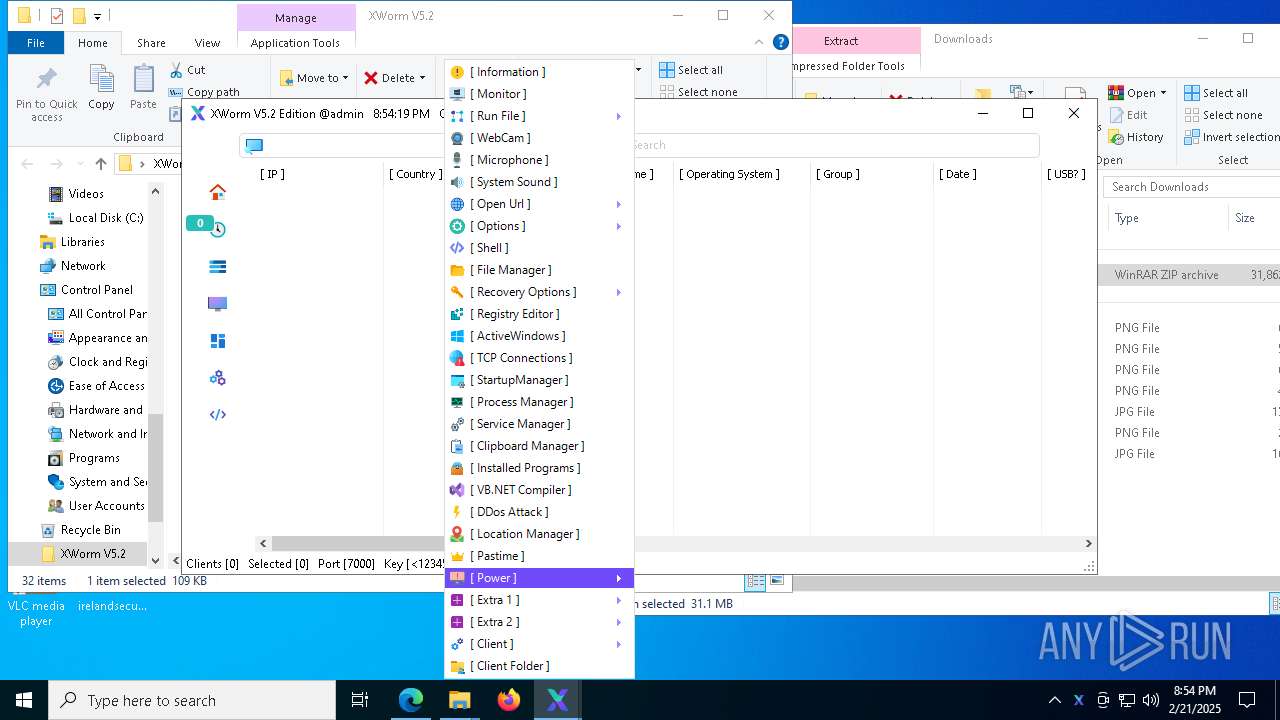Click the Monitor menu item
Screen dimensions: 1280x720
(539, 94)
